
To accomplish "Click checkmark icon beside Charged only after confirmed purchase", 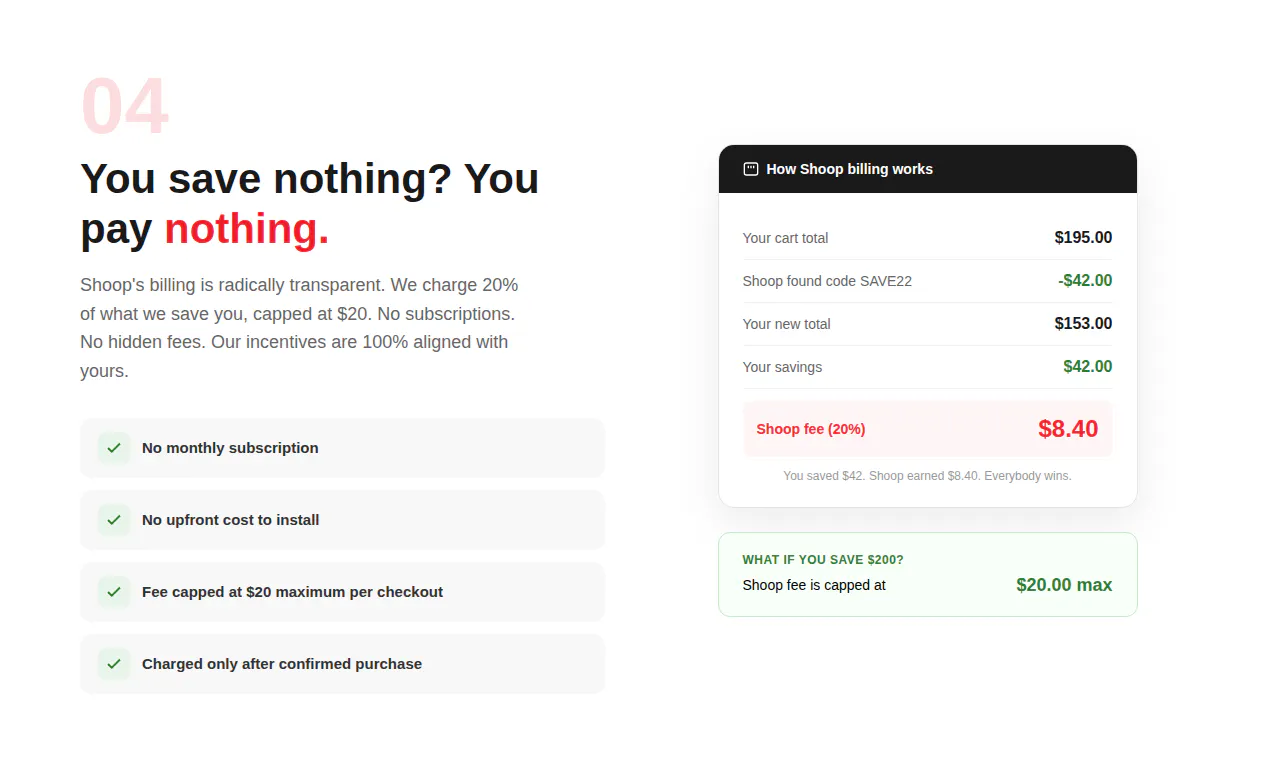I will 114,664.
